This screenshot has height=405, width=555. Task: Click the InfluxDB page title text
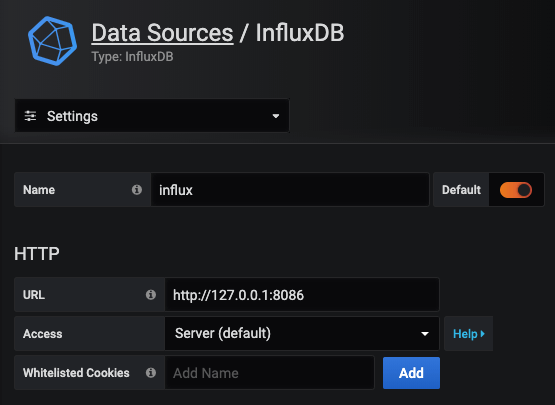click(x=300, y=33)
